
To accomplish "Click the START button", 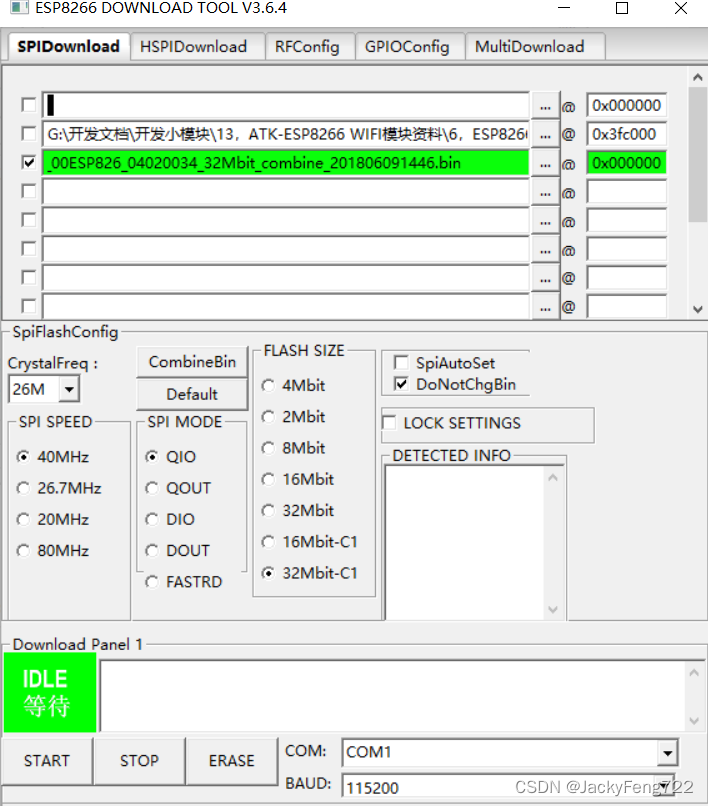I will tap(47, 761).
